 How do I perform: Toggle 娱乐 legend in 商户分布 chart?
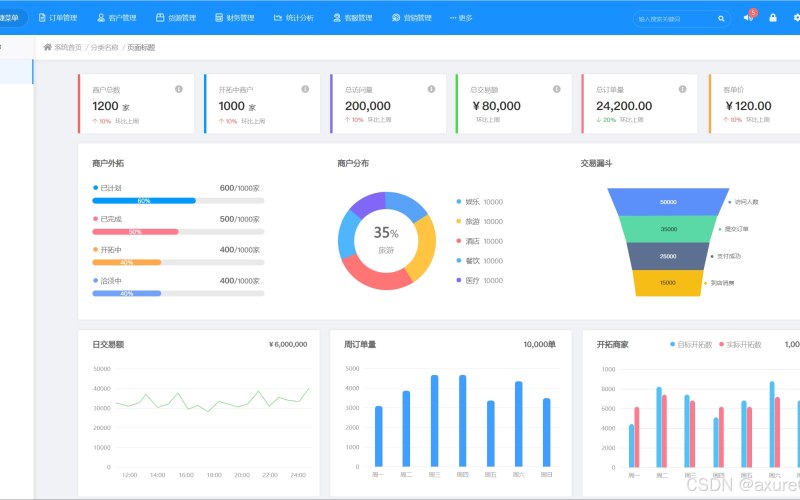tap(479, 202)
